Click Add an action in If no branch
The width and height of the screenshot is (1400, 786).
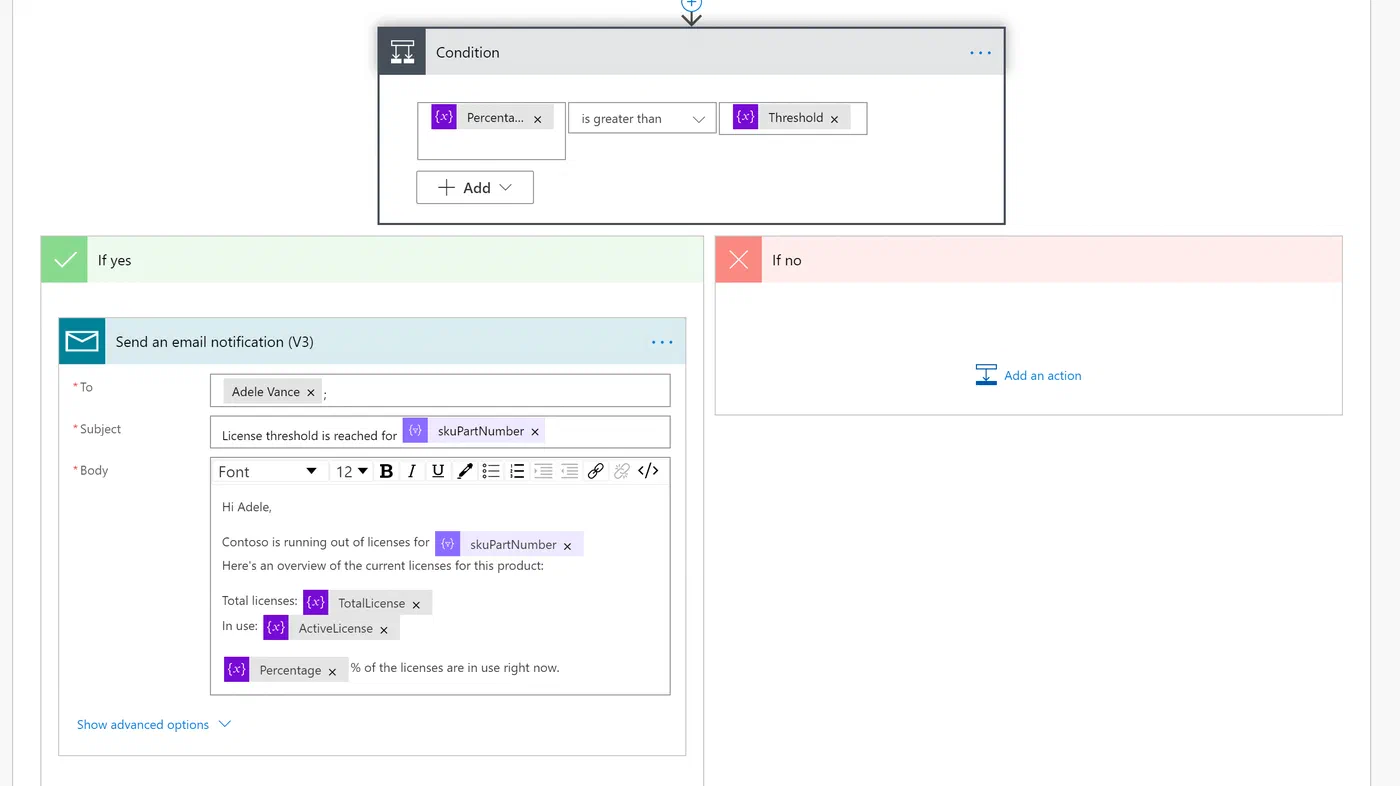(1029, 375)
